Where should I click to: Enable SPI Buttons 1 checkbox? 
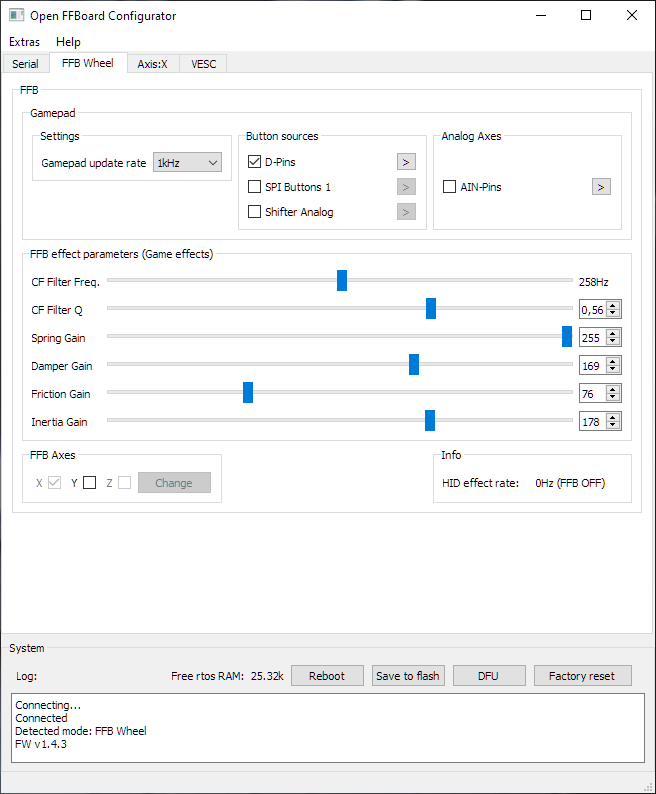[254, 187]
